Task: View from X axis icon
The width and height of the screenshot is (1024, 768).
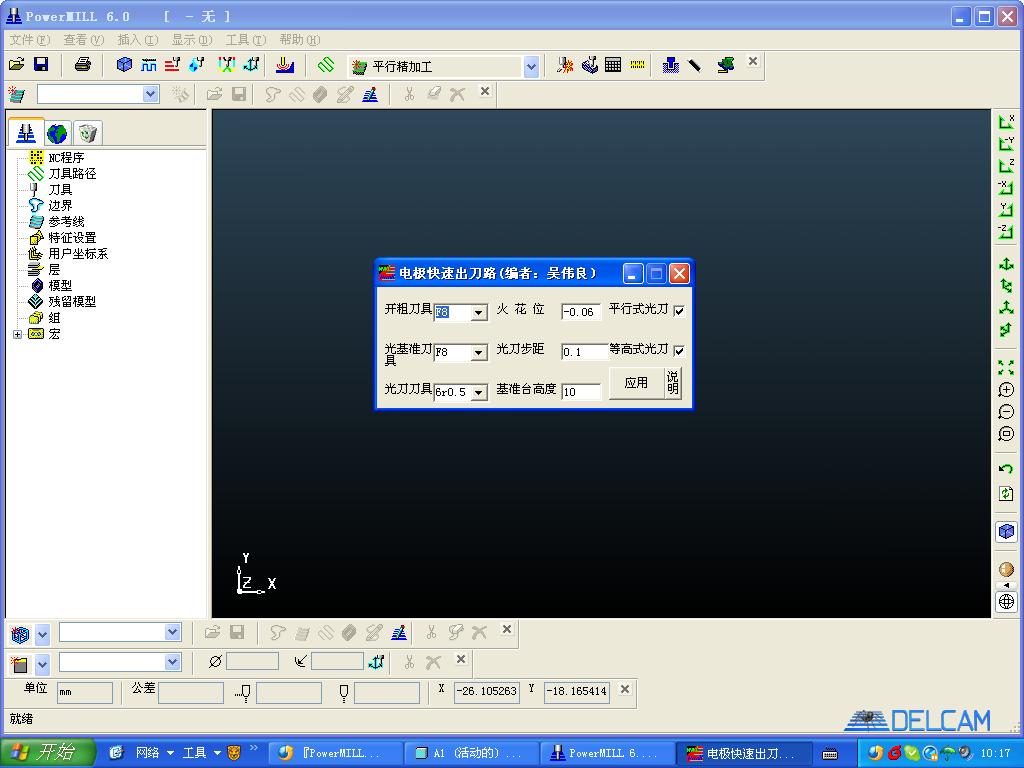Action: click(x=1006, y=121)
